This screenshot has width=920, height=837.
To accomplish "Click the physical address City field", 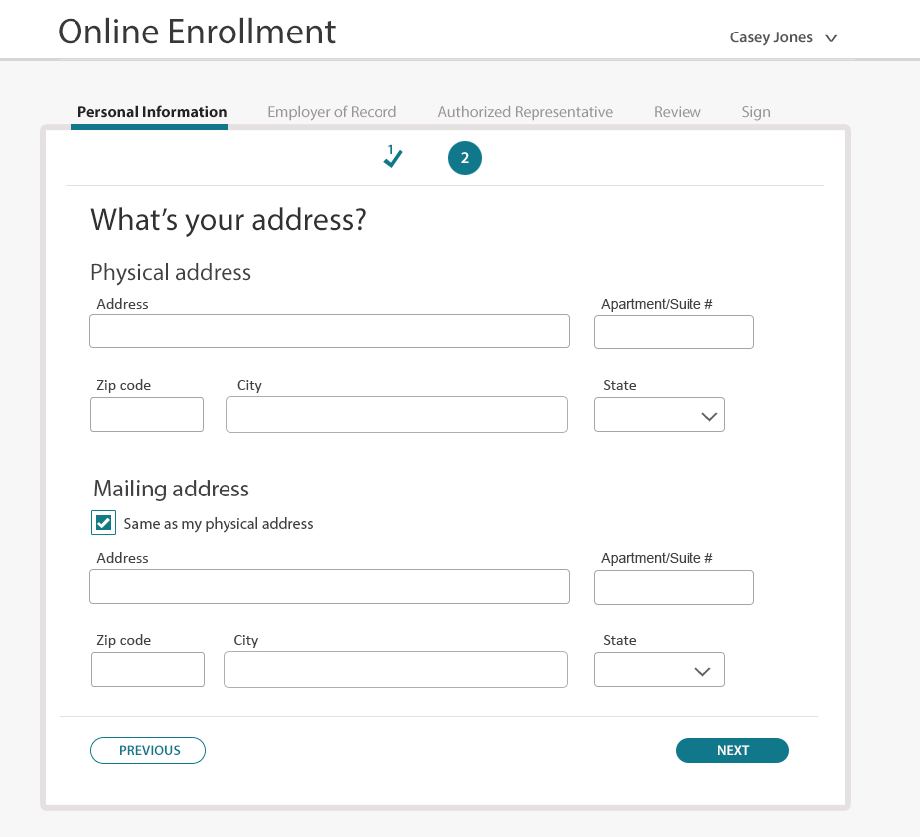I will [397, 415].
